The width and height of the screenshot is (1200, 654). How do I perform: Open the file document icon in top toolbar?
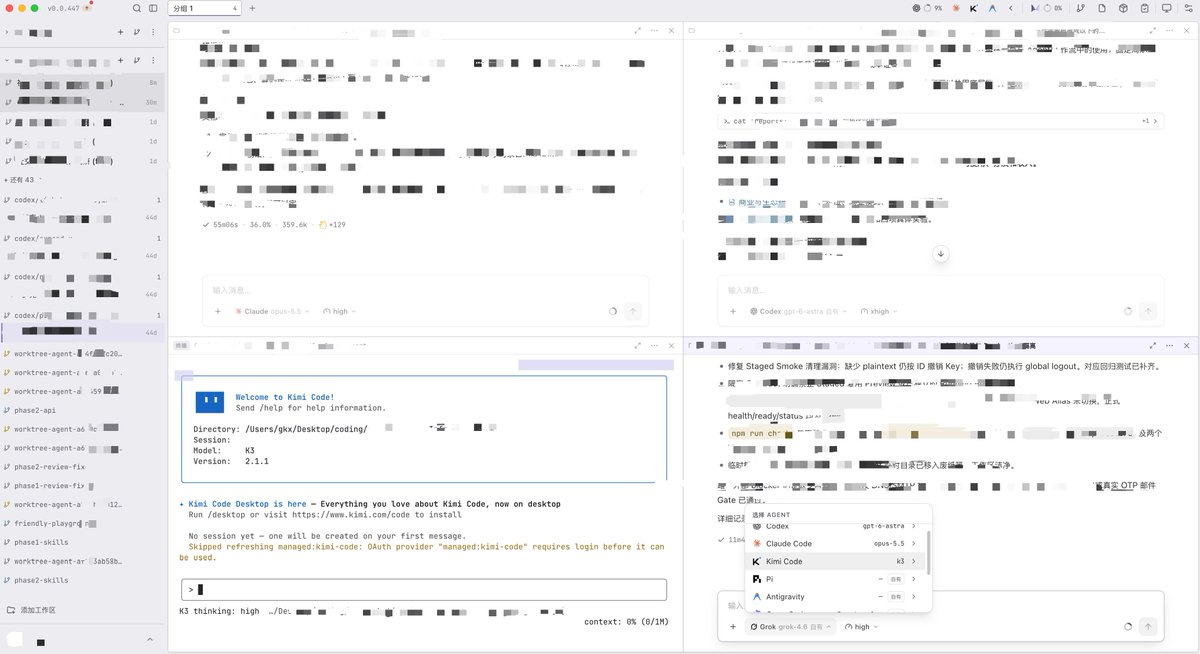point(1101,8)
